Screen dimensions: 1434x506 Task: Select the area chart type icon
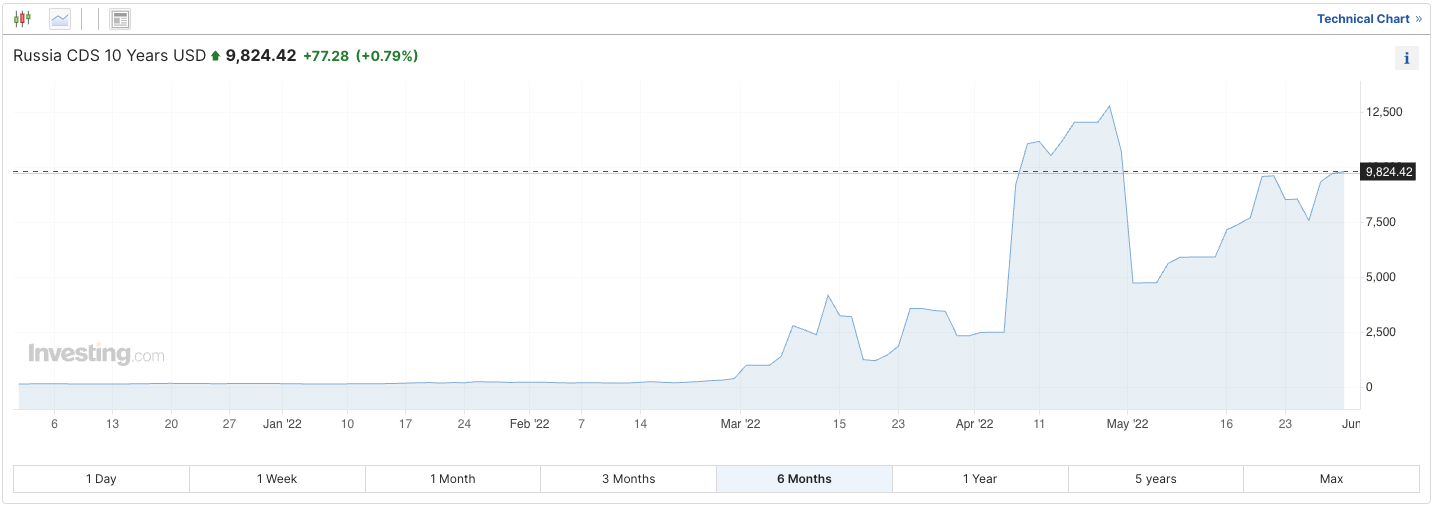click(x=60, y=19)
